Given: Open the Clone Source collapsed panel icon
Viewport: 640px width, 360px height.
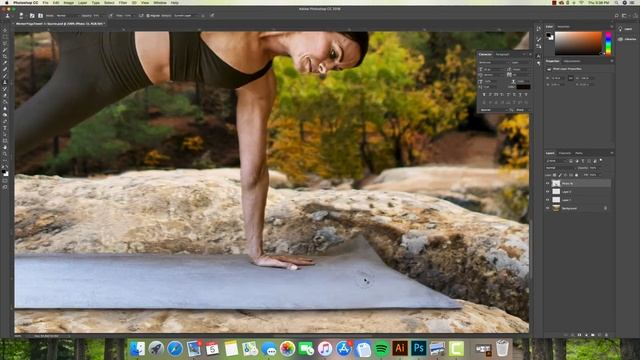Looking at the screenshot, I should pyautogui.click(x=538, y=46).
